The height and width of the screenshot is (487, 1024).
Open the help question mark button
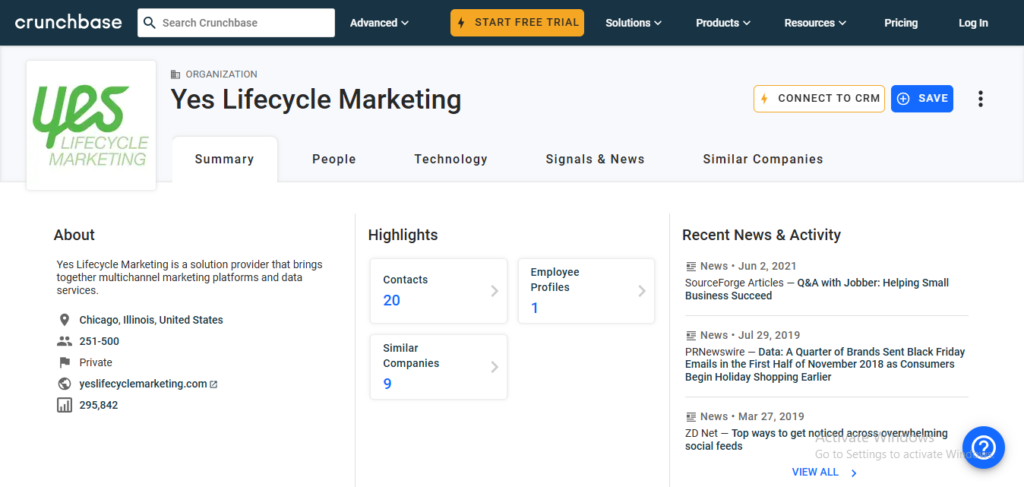point(984,447)
